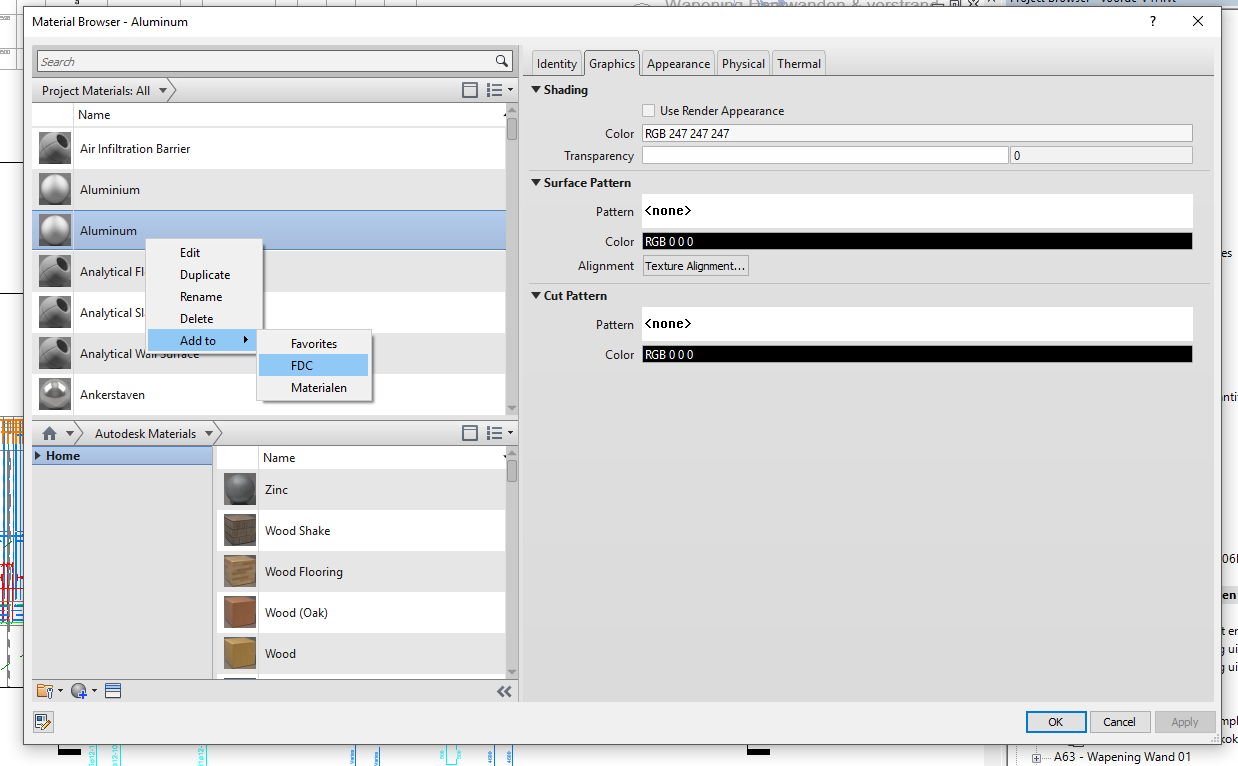The width and height of the screenshot is (1238, 766).
Task: Collapse the Cut Pattern section
Action: pyautogui.click(x=536, y=295)
